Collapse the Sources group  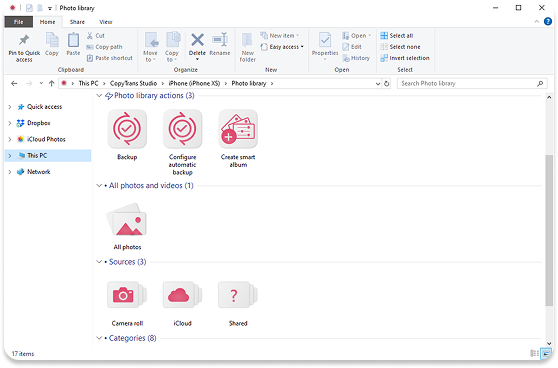coord(99,262)
